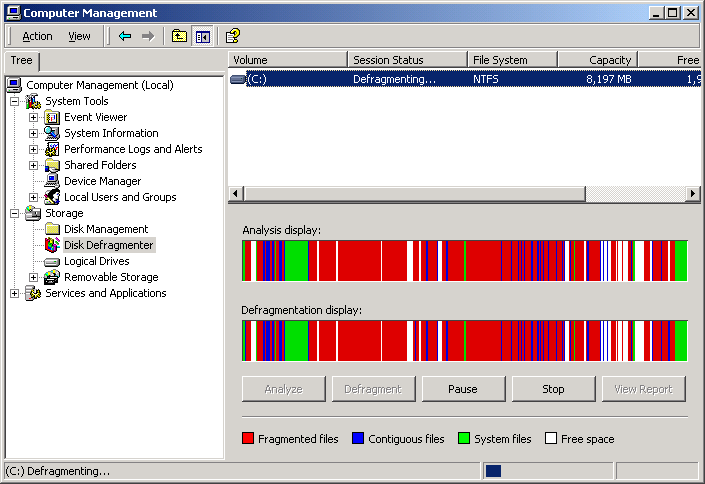Screen dimensions: 705x484
Task: Open the View menu
Action: [x=79, y=36]
